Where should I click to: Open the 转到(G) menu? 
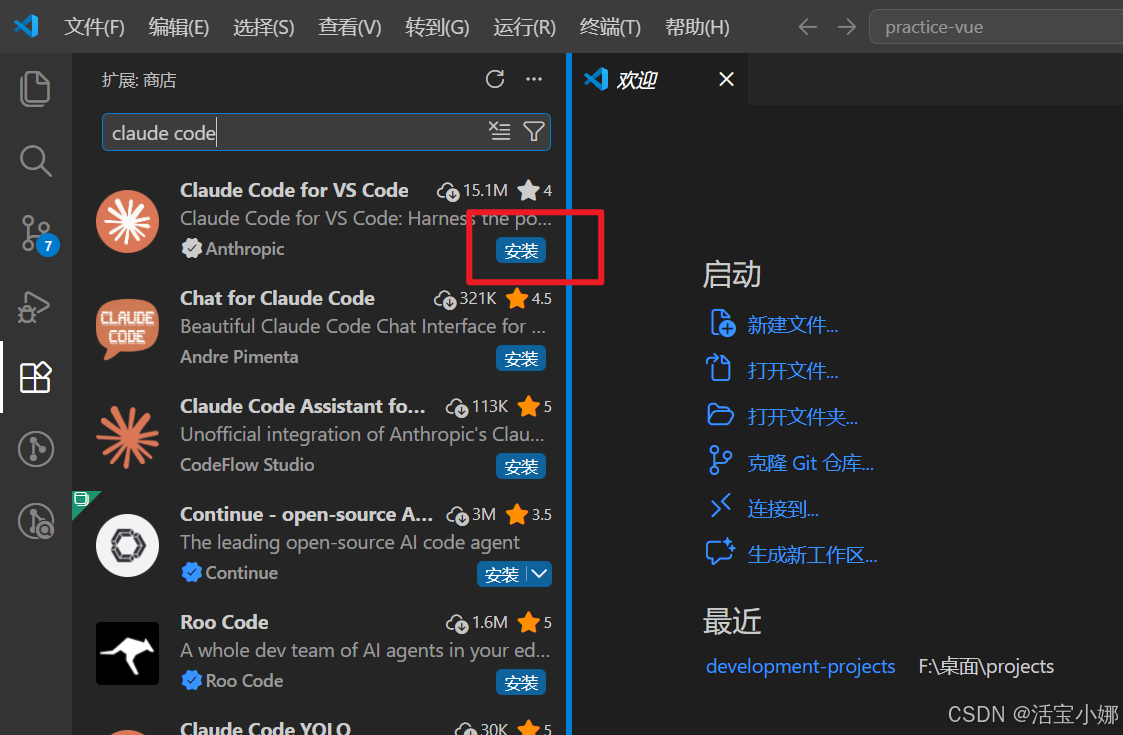click(x=437, y=27)
